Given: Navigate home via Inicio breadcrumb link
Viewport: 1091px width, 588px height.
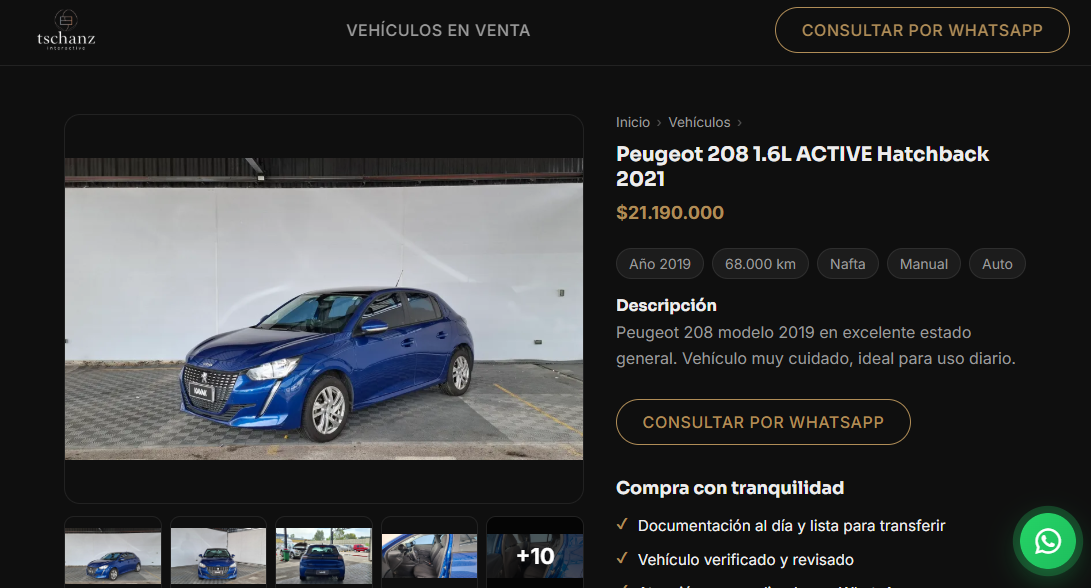Looking at the screenshot, I should [633, 121].
